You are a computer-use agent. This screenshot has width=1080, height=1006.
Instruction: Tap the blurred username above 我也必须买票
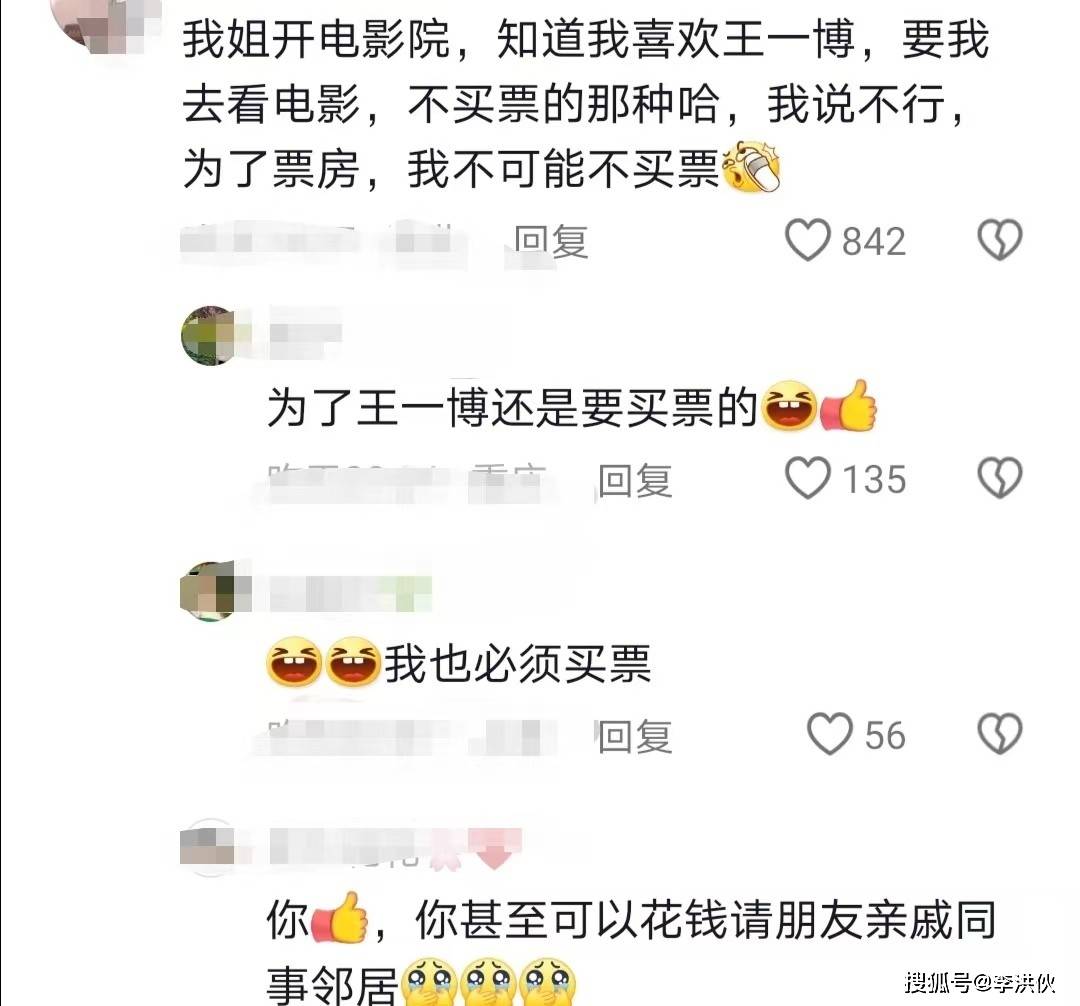[350, 593]
